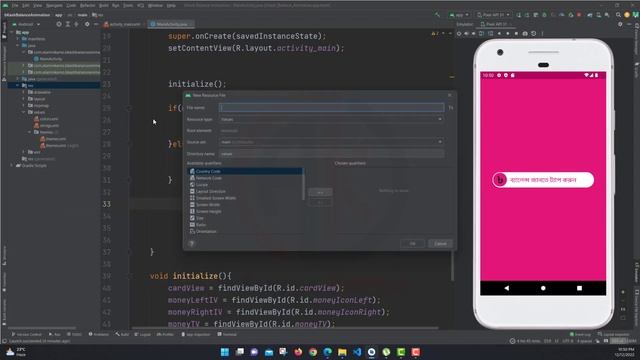Open the Source set dropdown in dialog
Image resolution: width=640 pixels, height=360 pixels.
pos(331,142)
